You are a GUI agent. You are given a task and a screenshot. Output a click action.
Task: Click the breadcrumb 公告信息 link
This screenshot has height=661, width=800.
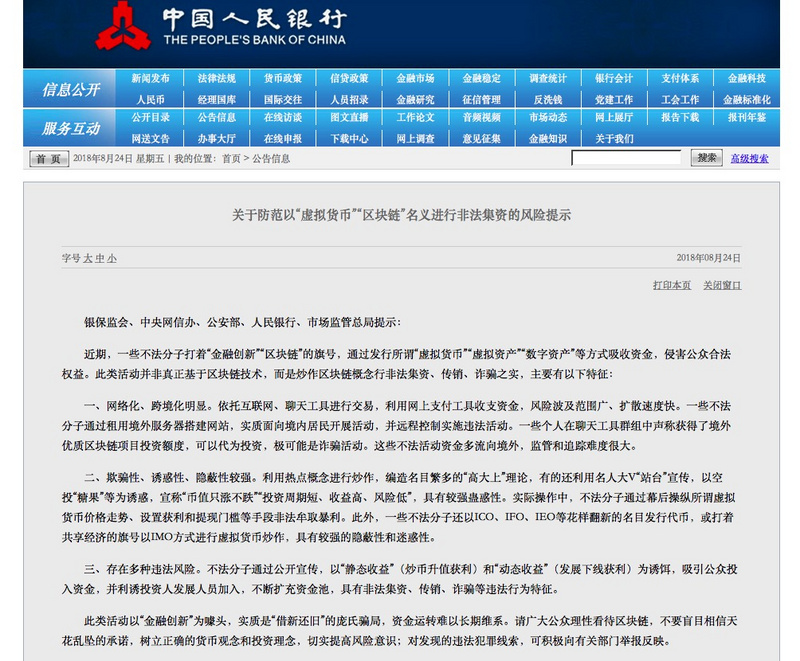pyautogui.click(x=271, y=159)
